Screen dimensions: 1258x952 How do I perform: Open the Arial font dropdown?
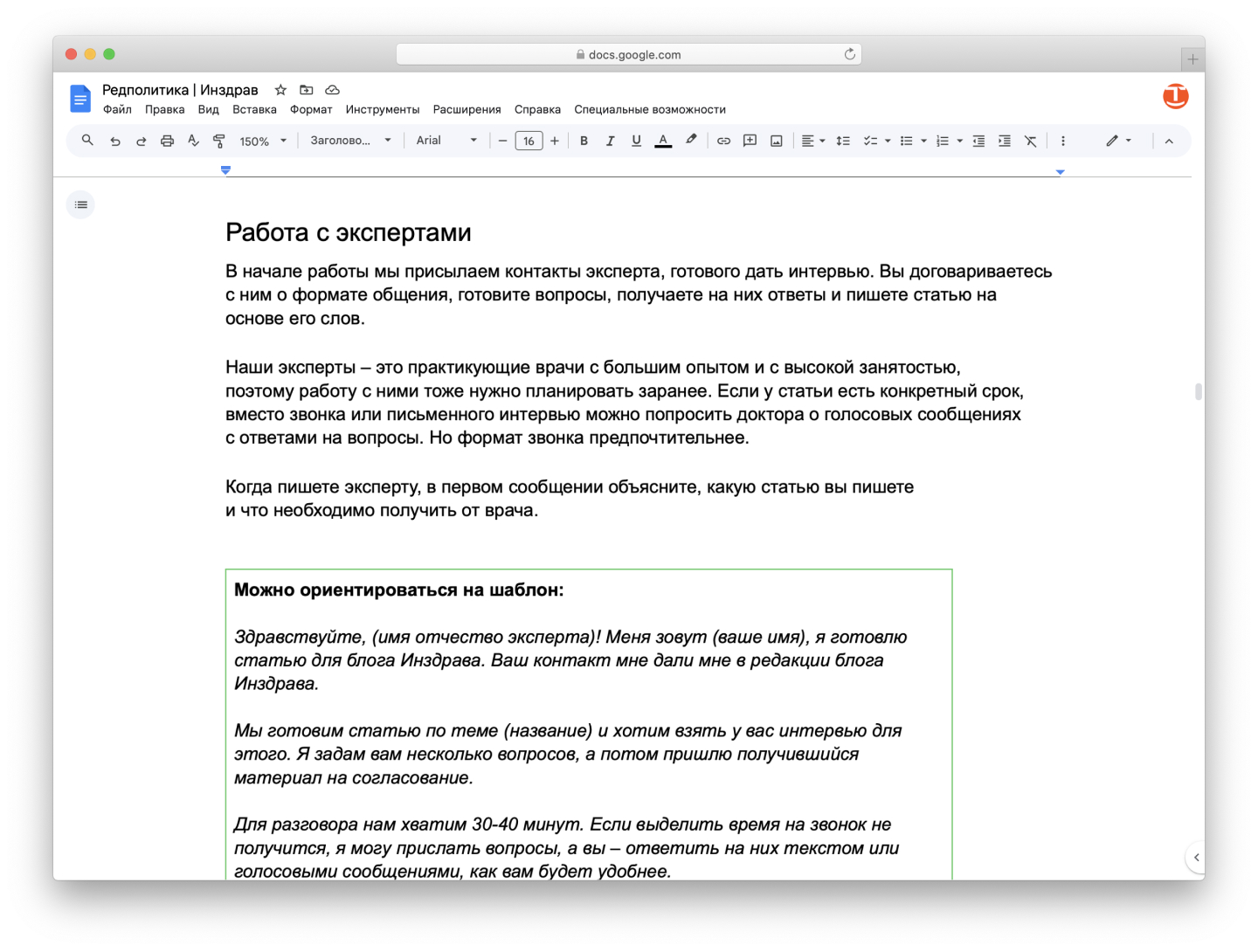point(446,141)
